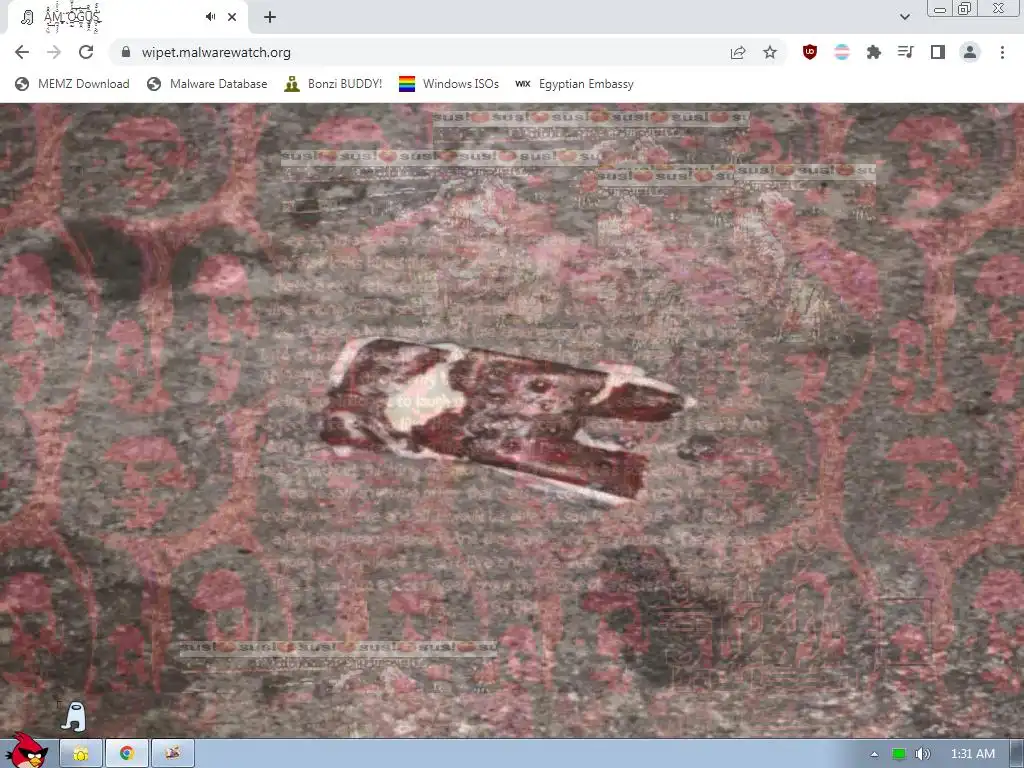1024x768 pixels.
Task: Mute the tab audio speaker icon
Action: 210,17
